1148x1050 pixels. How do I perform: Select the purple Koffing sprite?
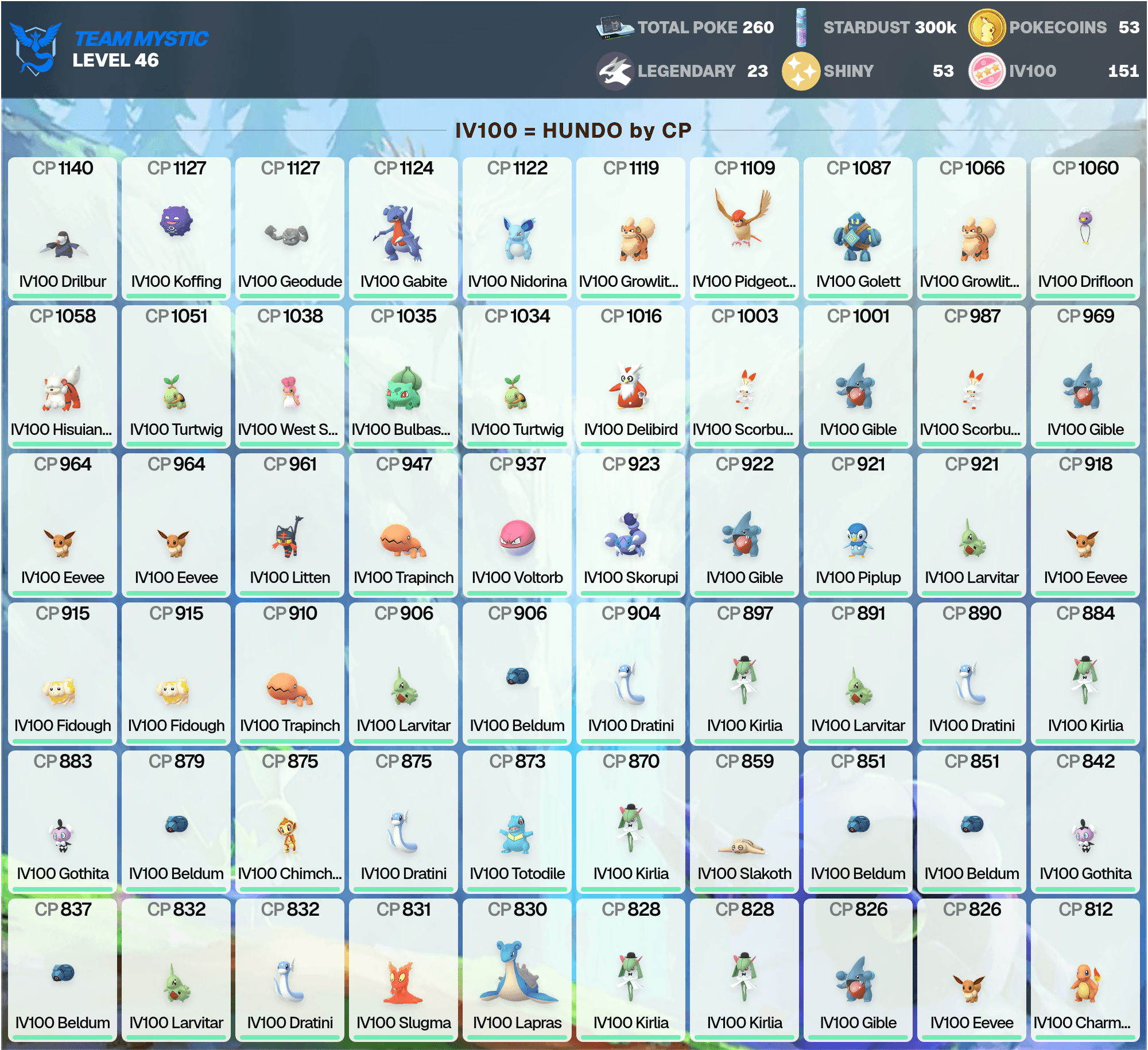(176, 221)
